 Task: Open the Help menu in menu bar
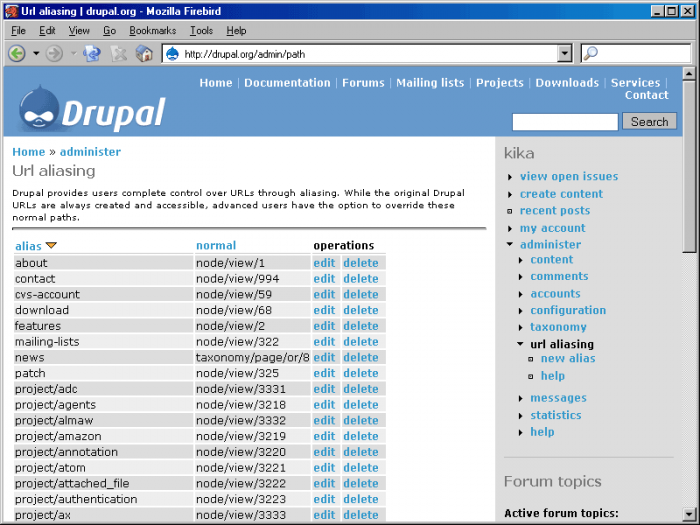(x=236, y=31)
